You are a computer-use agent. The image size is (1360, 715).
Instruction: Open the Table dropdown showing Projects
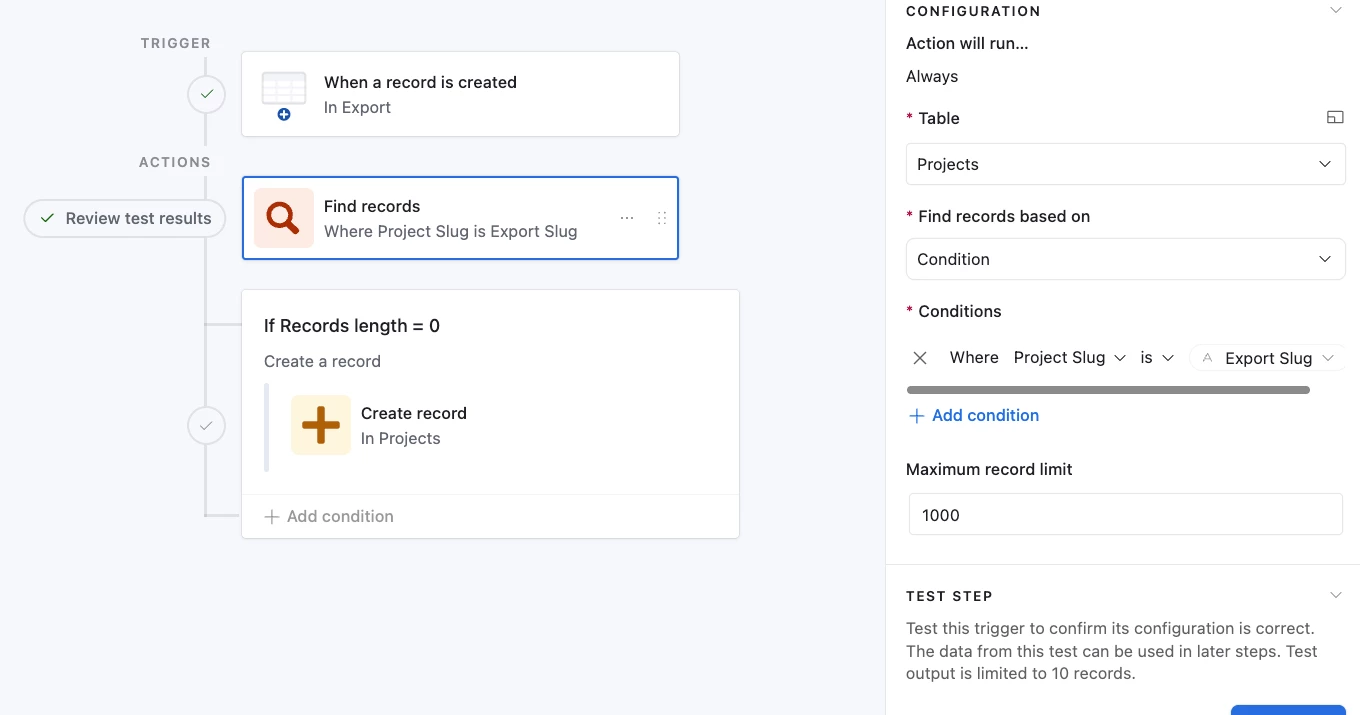[1125, 164]
